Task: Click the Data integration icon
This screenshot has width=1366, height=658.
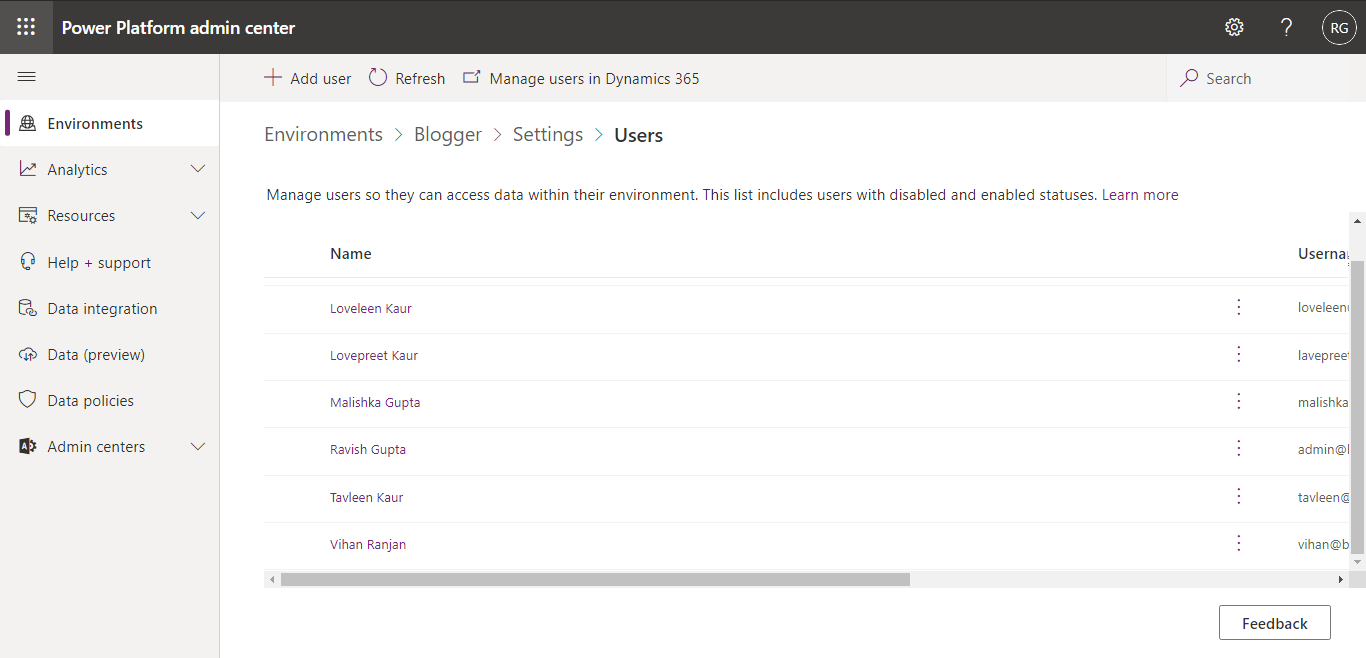Action: pos(28,308)
